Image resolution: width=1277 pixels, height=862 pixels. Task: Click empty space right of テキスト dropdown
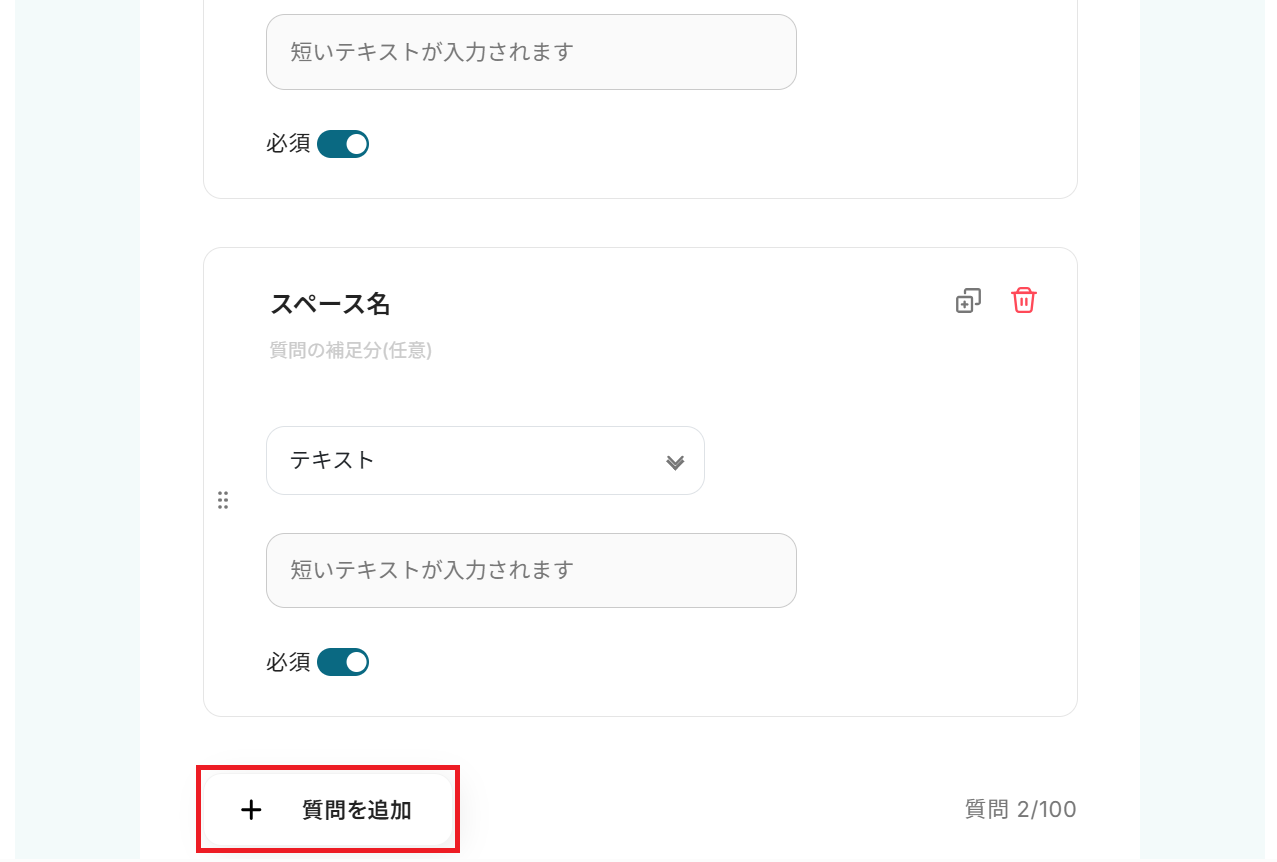pos(880,461)
